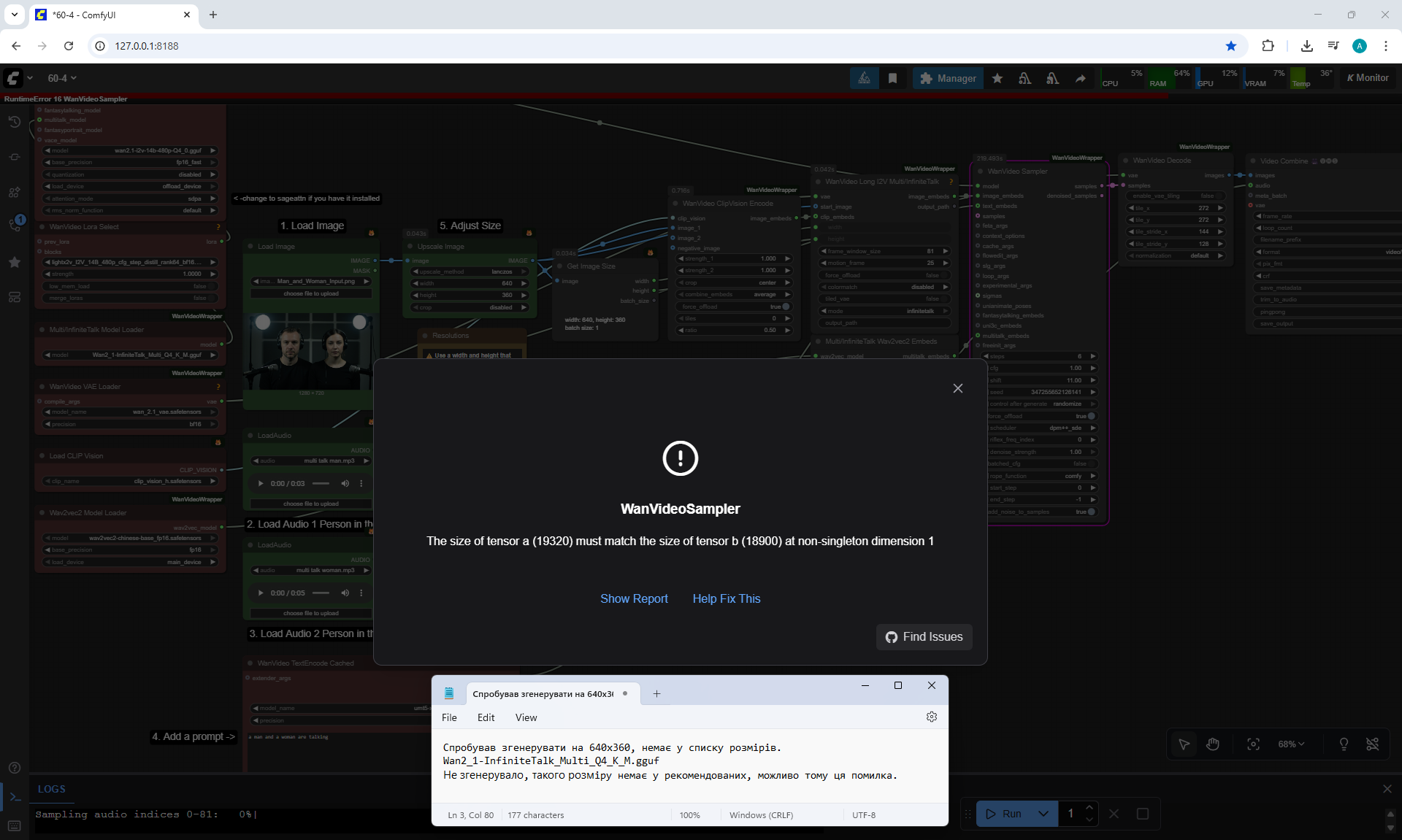Select the hand pan tool
This screenshot has width=1402, height=840.
click(x=1213, y=744)
